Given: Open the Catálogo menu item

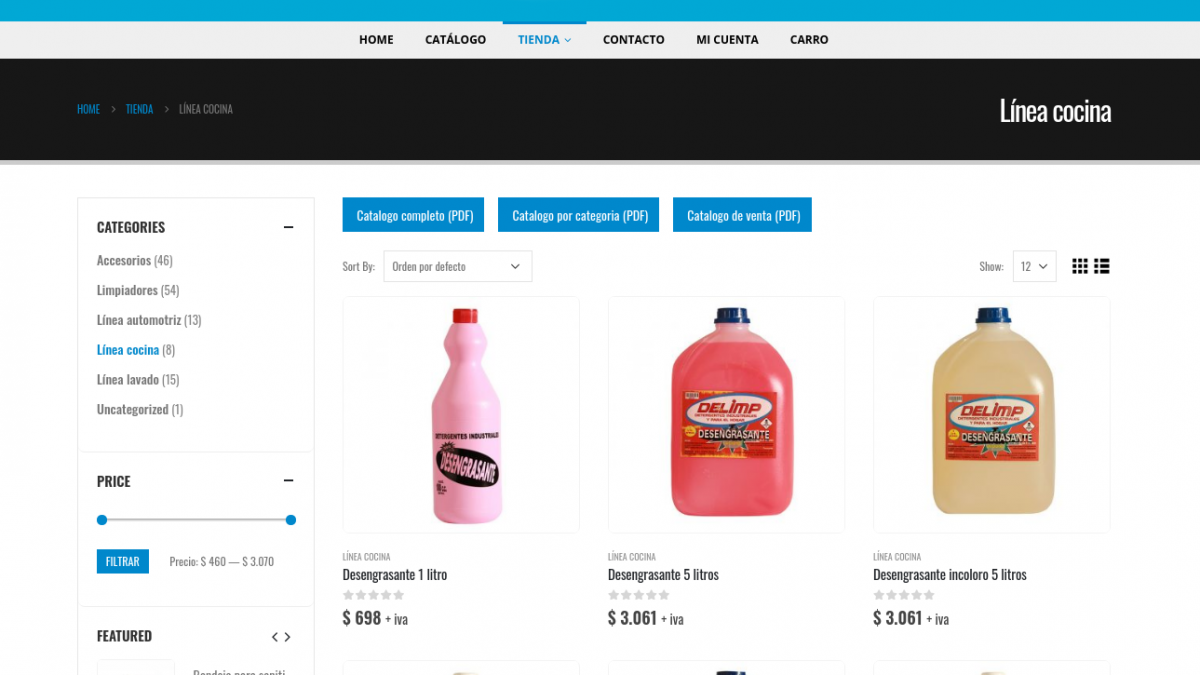Looking at the screenshot, I should click(x=455, y=40).
